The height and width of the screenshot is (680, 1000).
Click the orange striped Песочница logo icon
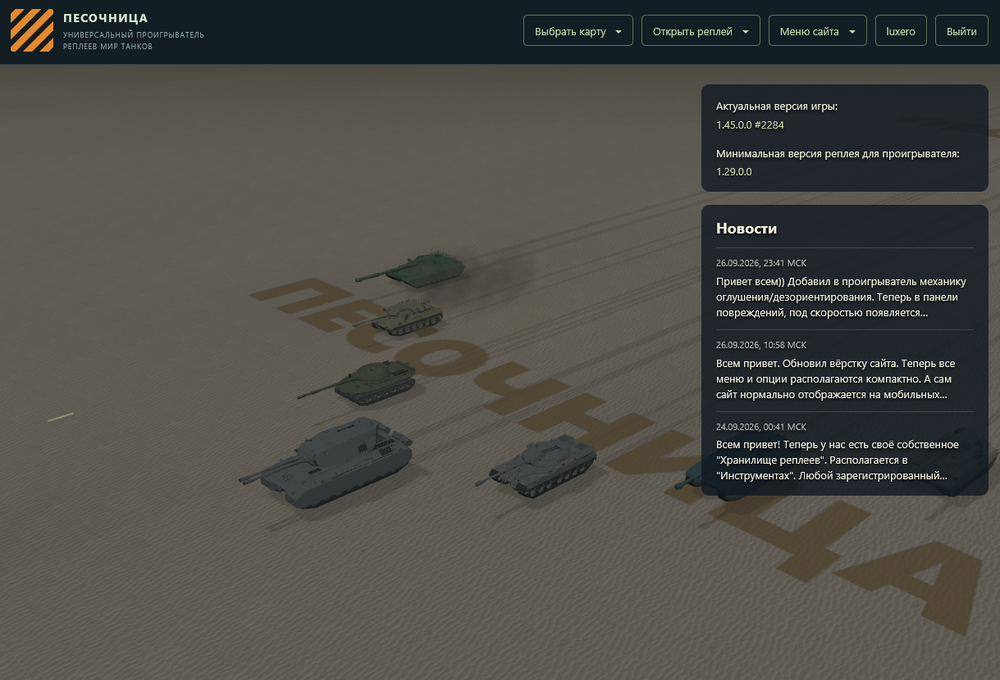click(x=32, y=31)
